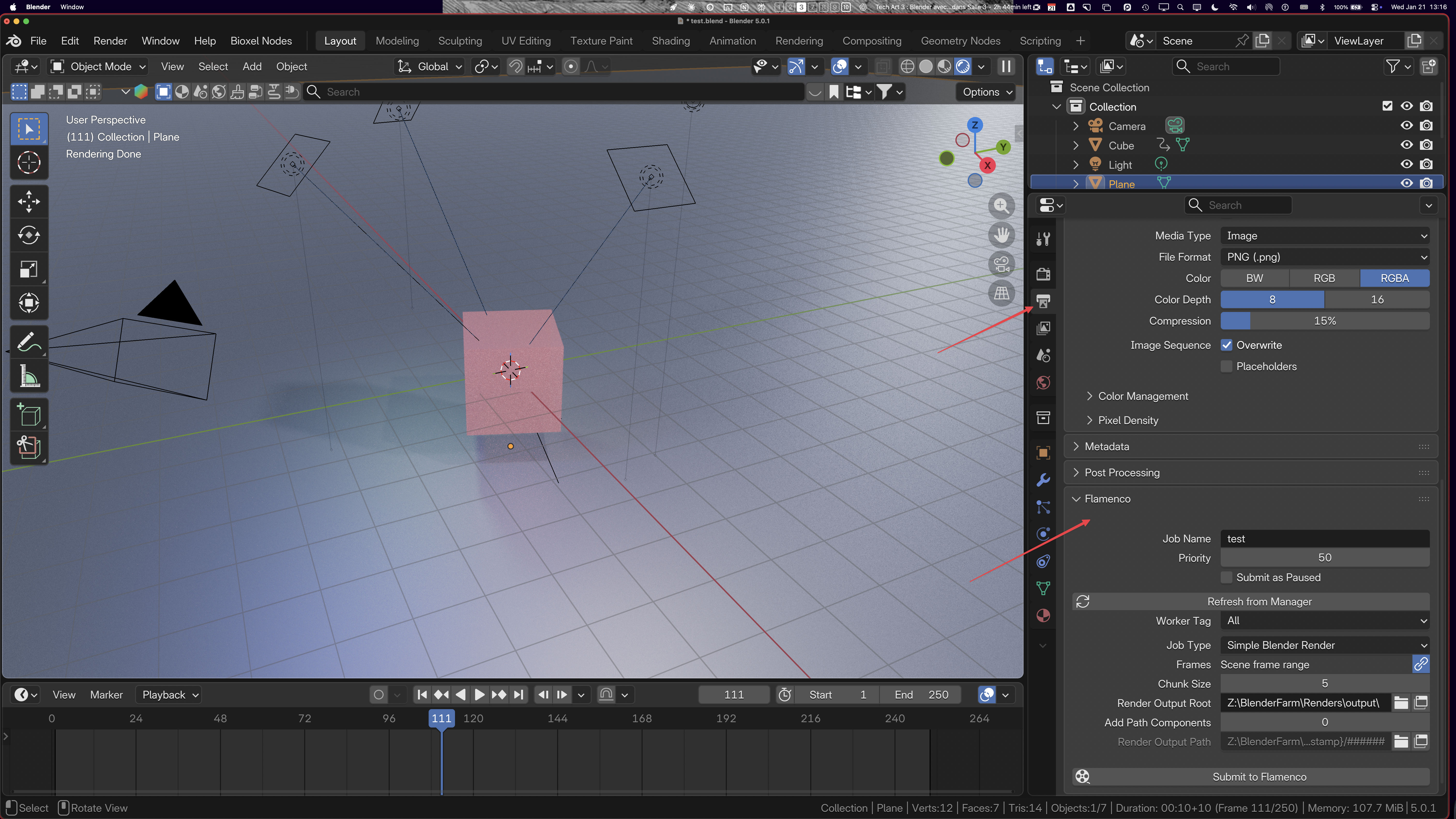Select the Rotate tool
The height and width of the screenshot is (819, 1456).
point(29,235)
